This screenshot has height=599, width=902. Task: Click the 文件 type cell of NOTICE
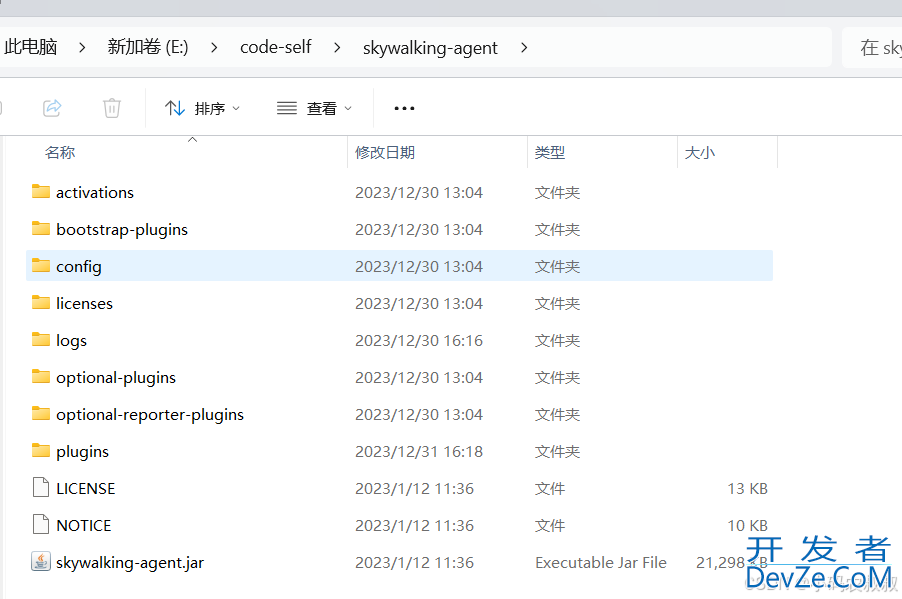click(x=549, y=525)
